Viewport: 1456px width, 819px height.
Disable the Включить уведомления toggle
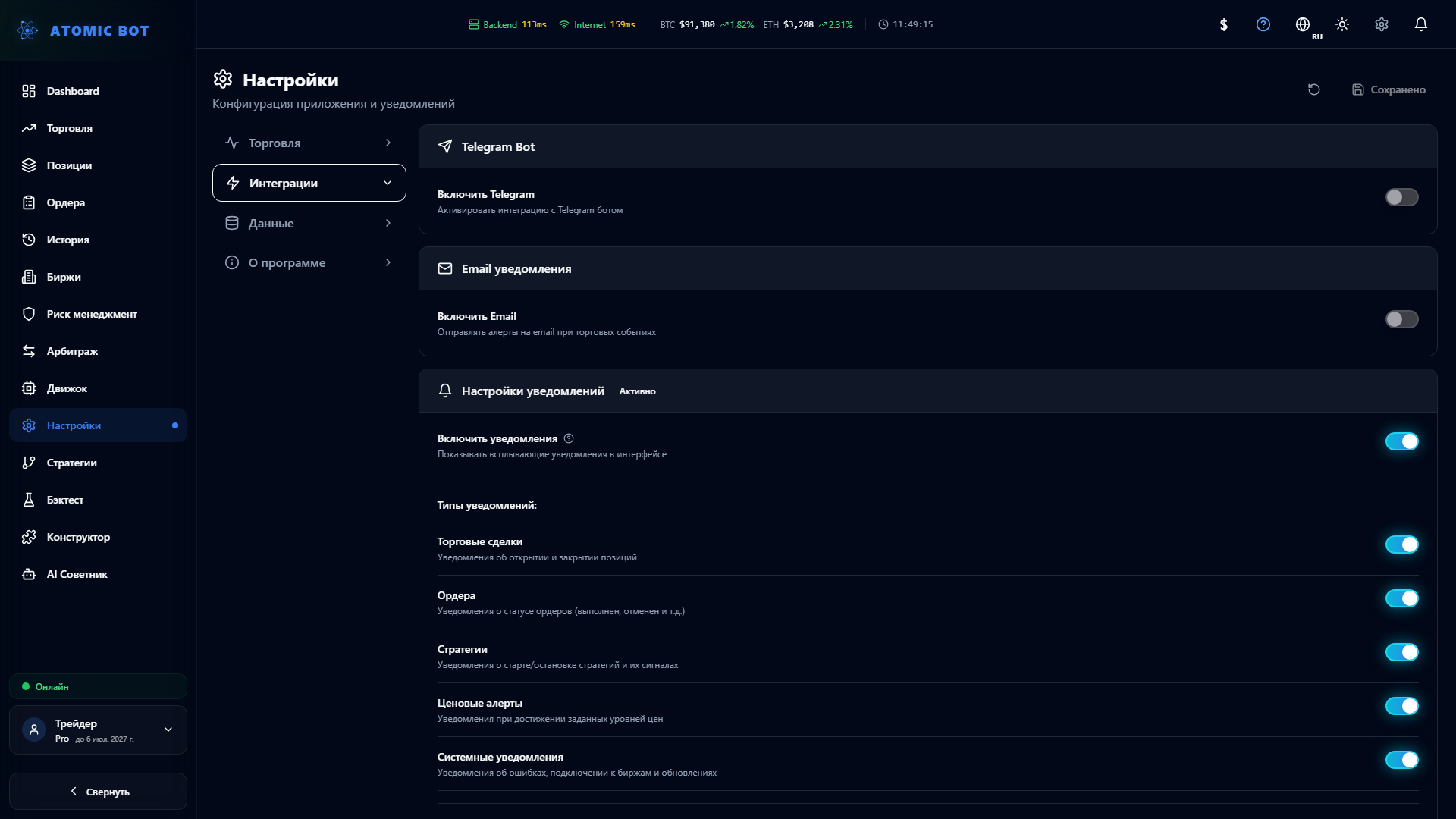[x=1401, y=441]
